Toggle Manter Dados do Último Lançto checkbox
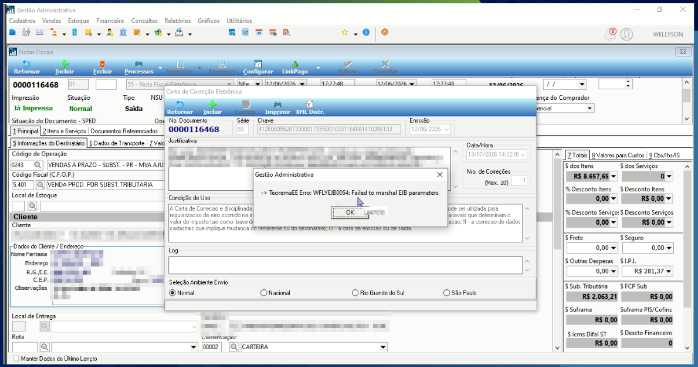 point(16,359)
